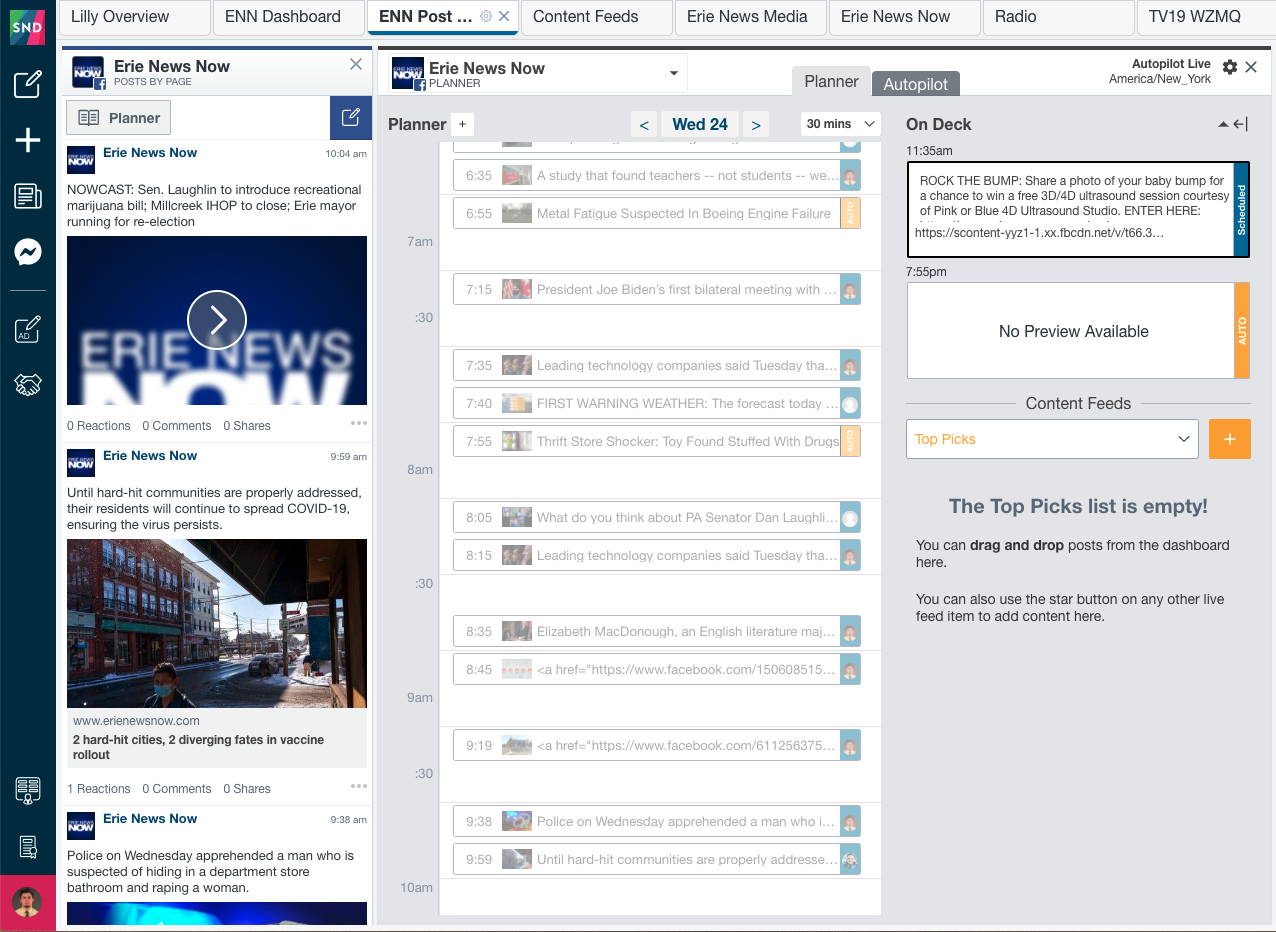
Task: Switch to the Content Feeds tab
Action: click(x=596, y=16)
